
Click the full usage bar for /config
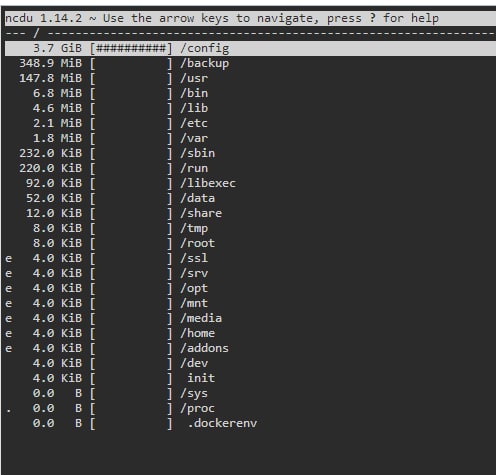coord(131,49)
